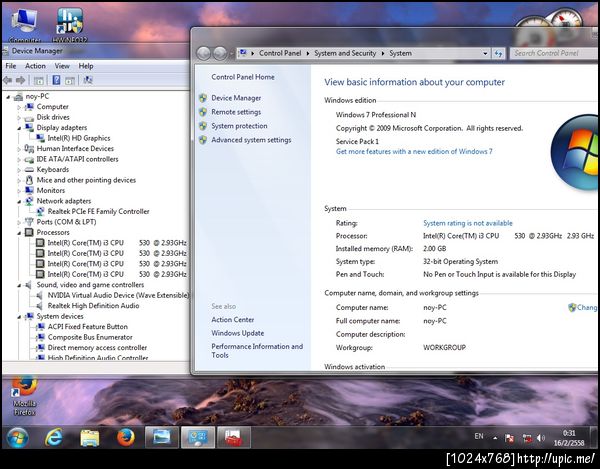Collapse the Display adapters category
This screenshot has height=469, width=600.
(x=19, y=128)
